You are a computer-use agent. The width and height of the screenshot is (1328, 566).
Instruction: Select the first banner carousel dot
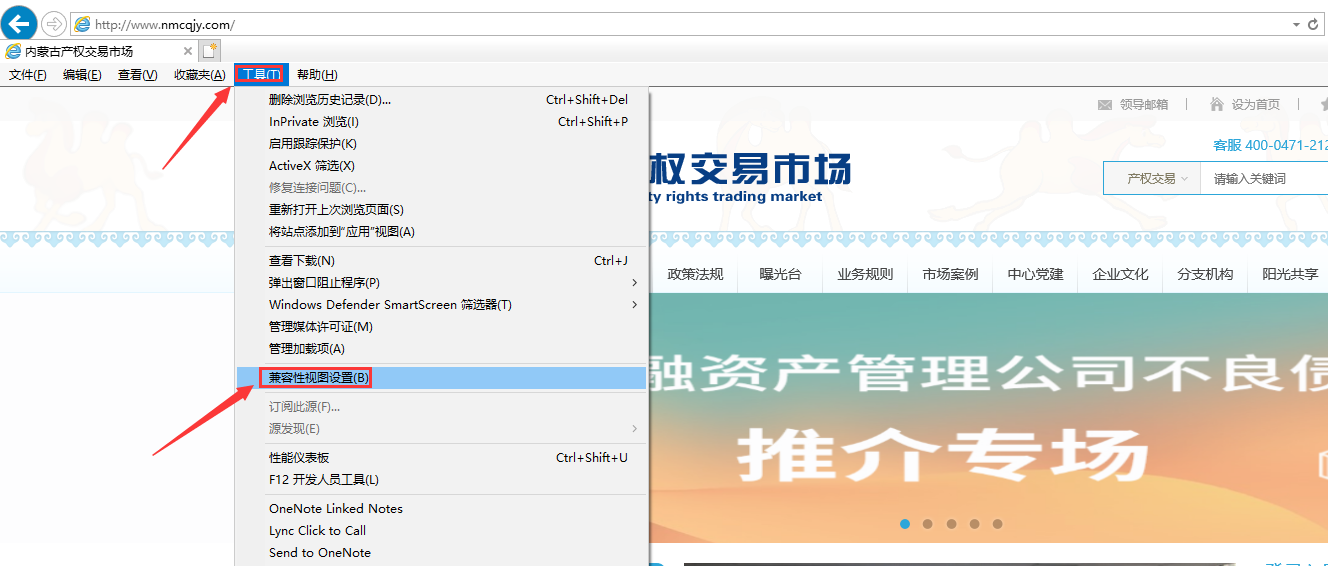coord(905,523)
